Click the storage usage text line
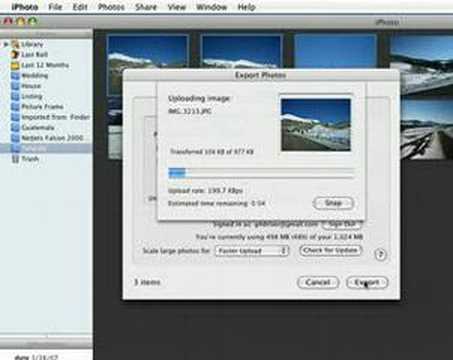 (279, 237)
